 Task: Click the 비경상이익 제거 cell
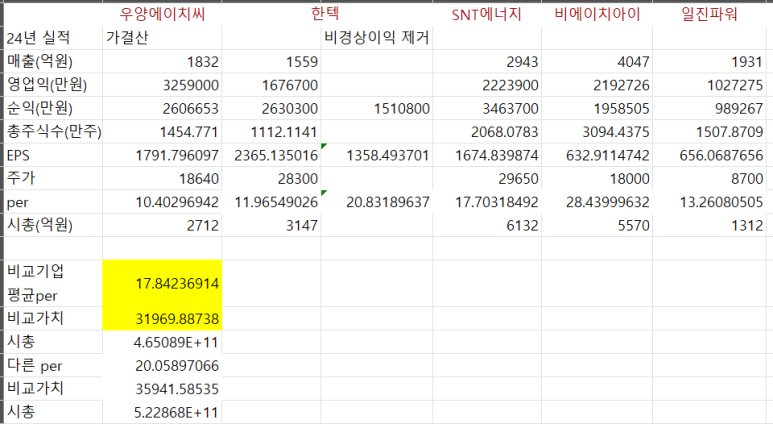pos(377,37)
